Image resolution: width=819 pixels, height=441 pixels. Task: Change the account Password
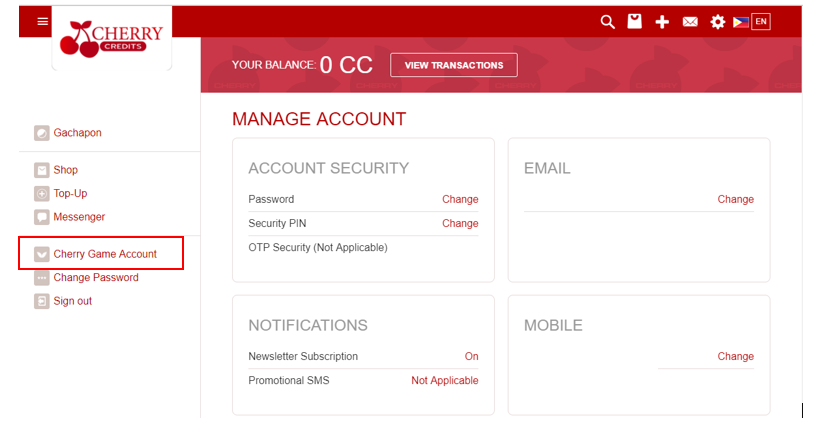(x=460, y=199)
